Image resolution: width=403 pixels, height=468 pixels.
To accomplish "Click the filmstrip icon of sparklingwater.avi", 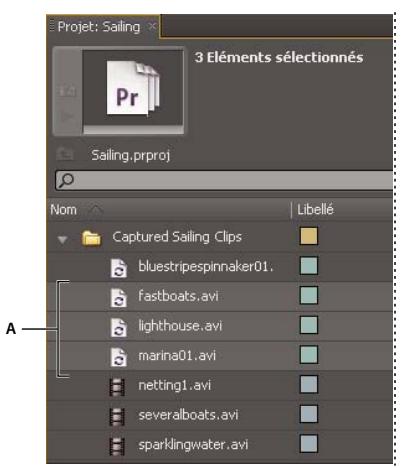I will coord(117,446).
